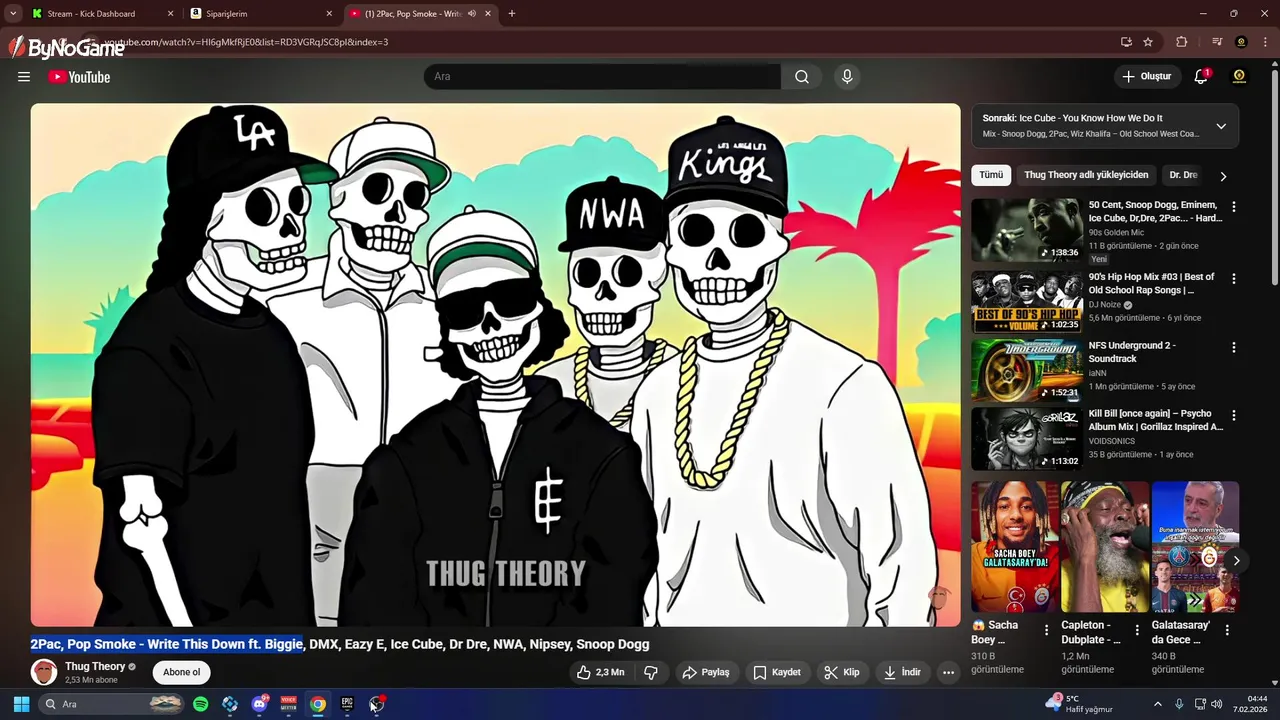This screenshot has width=1280, height=720.
Task: Open options for 90's Hip Hop Mix
Action: [x=1234, y=279]
